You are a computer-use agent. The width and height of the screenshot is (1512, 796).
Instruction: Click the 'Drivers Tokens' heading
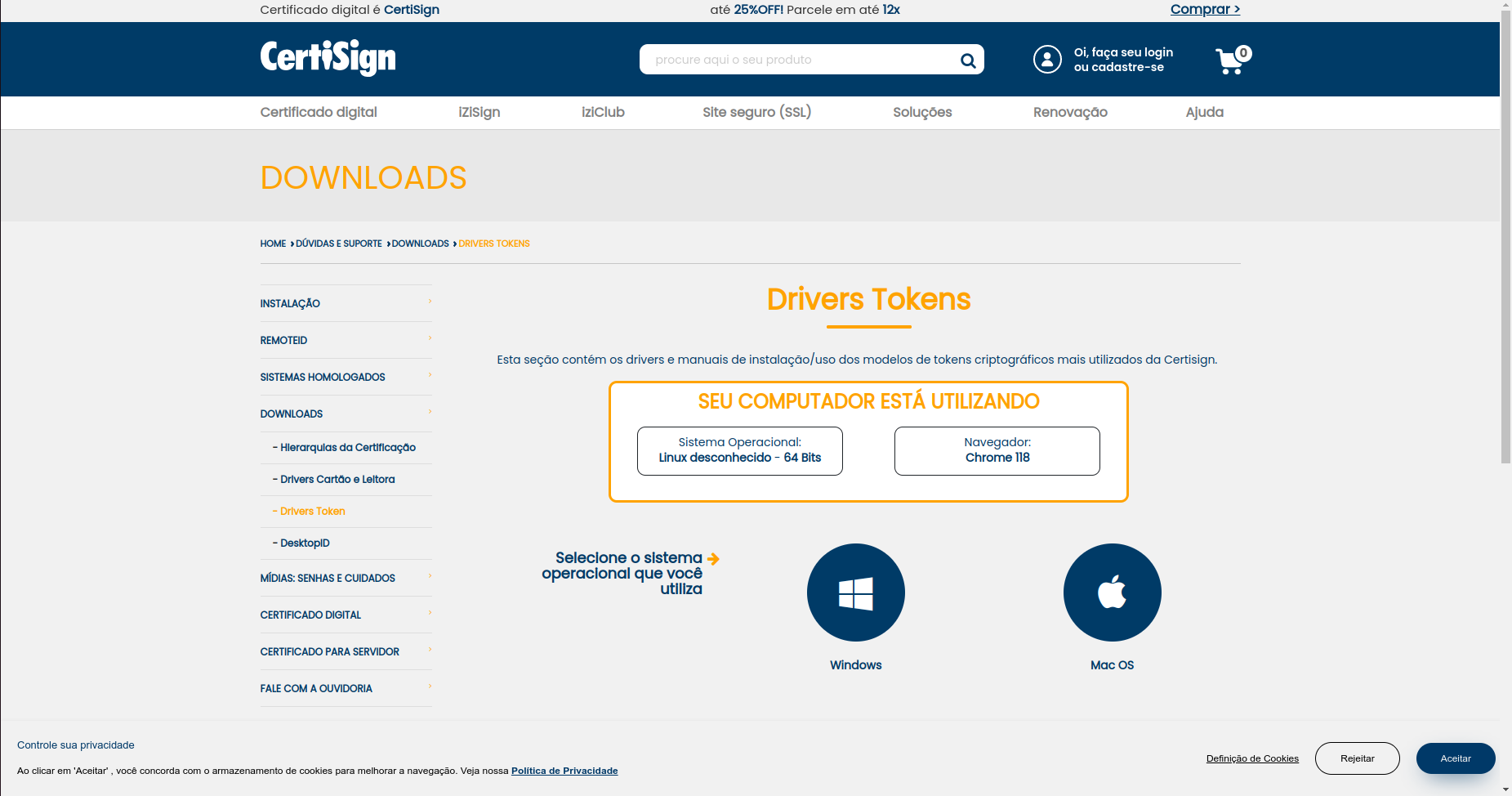(868, 299)
